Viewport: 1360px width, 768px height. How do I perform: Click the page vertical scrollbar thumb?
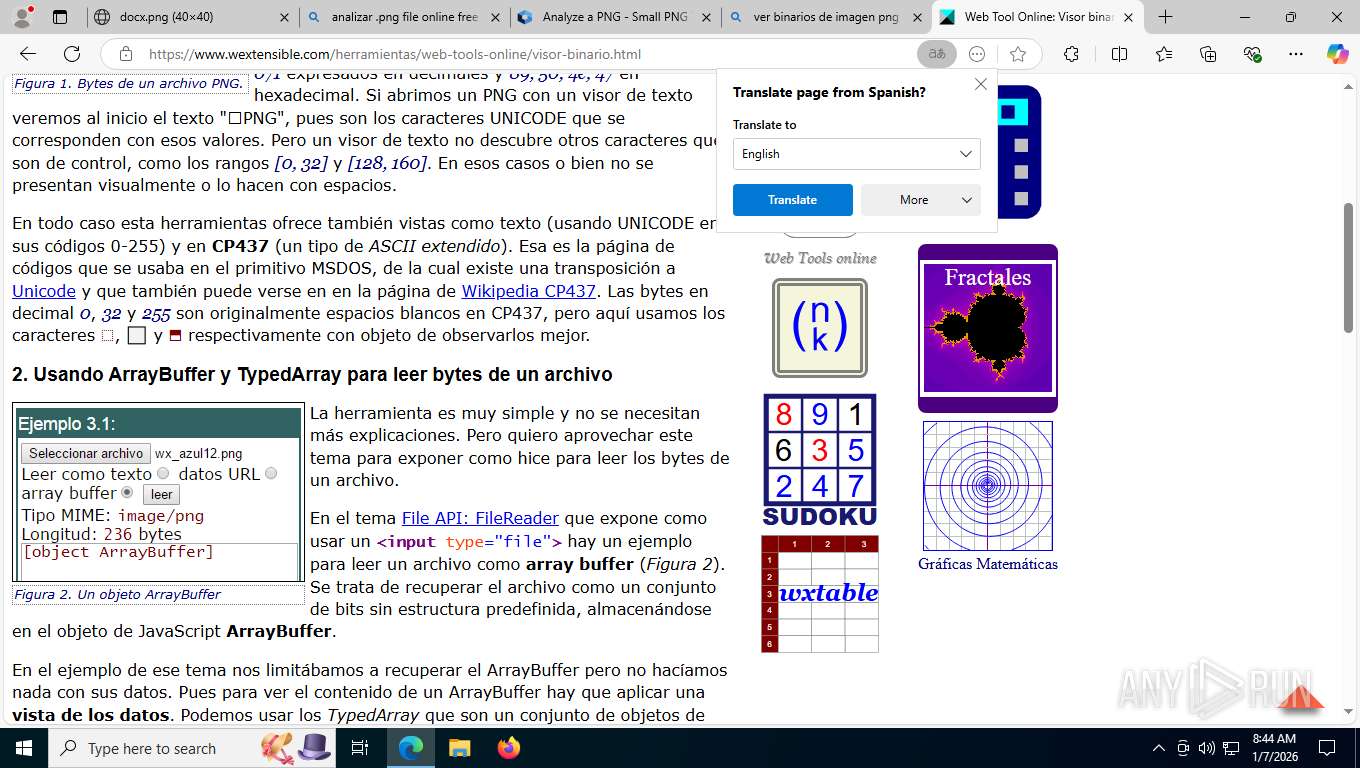tap(1349, 267)
